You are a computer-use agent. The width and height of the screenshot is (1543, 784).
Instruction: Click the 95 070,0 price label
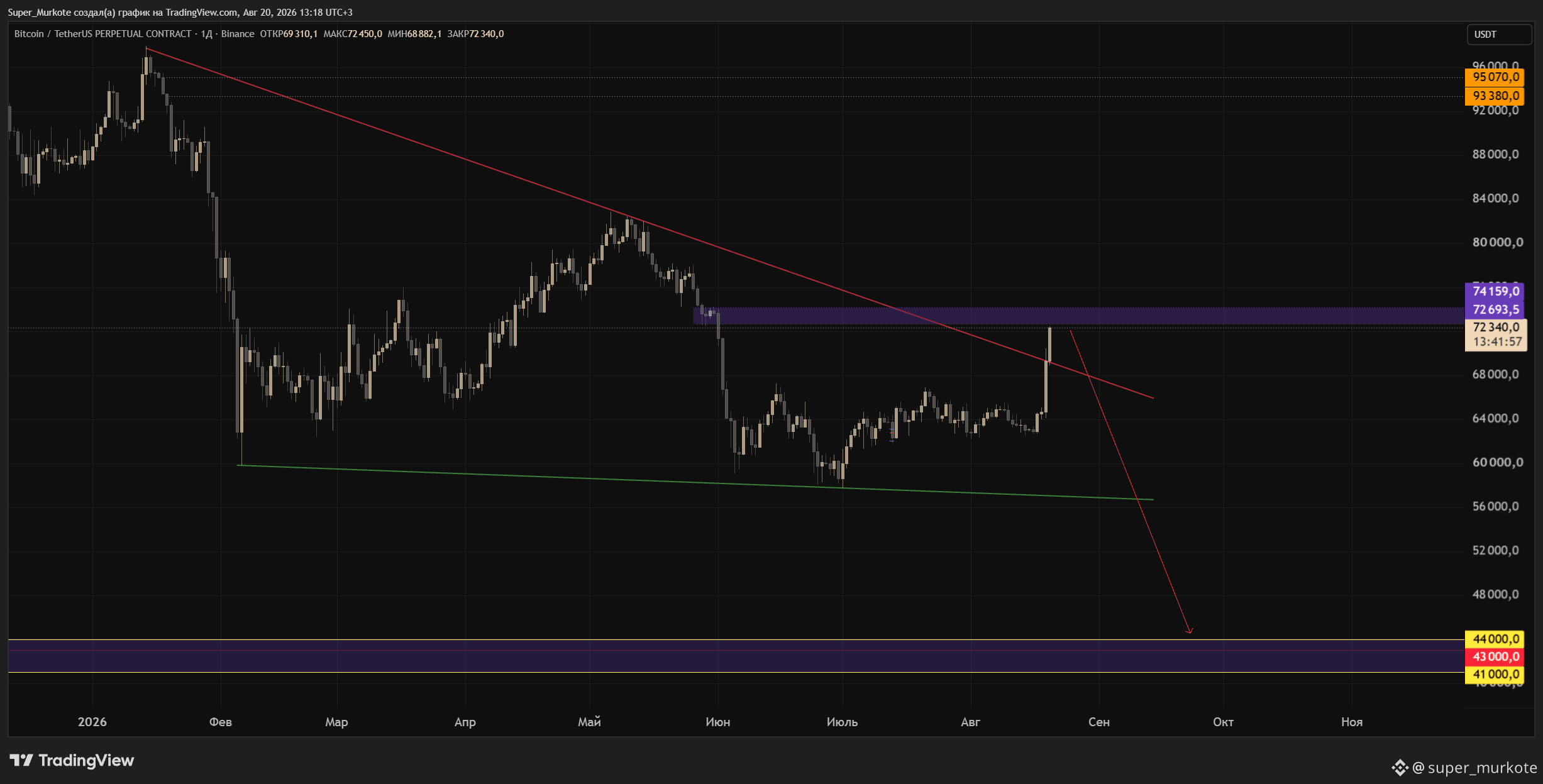[1495, 77]
